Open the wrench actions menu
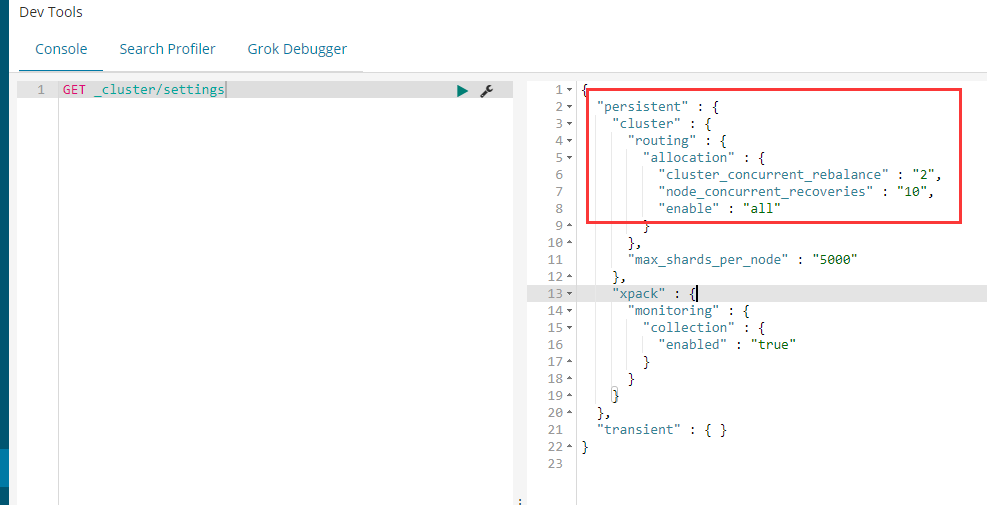Image resolution: width=987 pixels, height=505 pixels. point(487,91)
